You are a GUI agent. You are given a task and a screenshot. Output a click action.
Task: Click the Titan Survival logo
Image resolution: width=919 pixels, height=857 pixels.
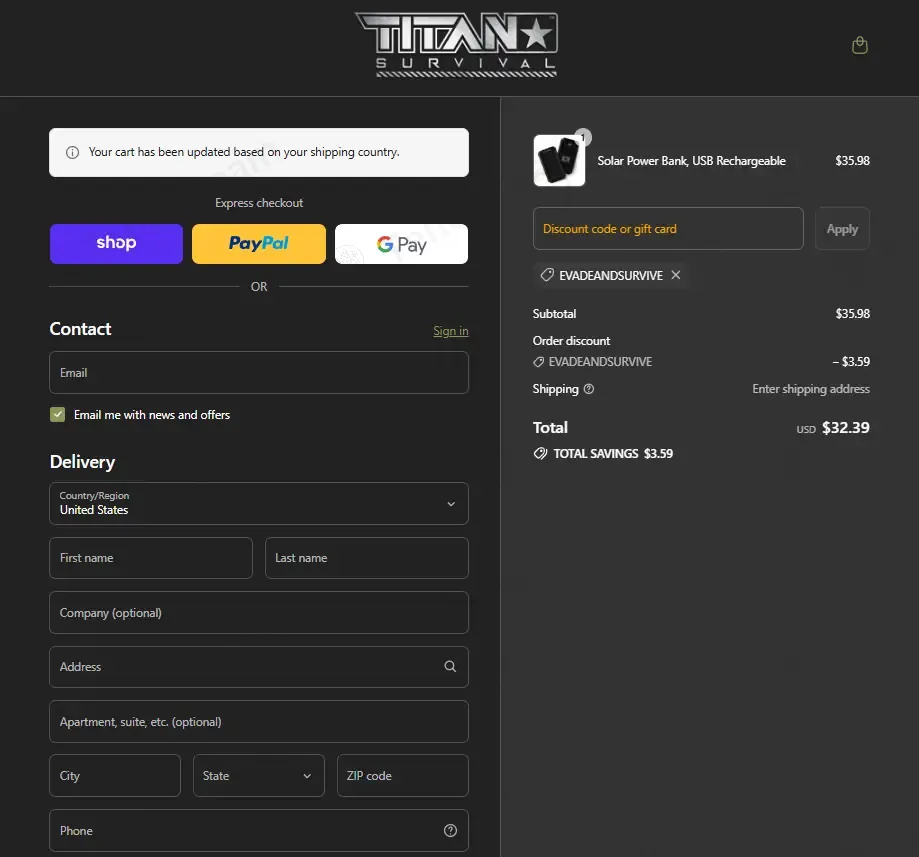(456, 45)
